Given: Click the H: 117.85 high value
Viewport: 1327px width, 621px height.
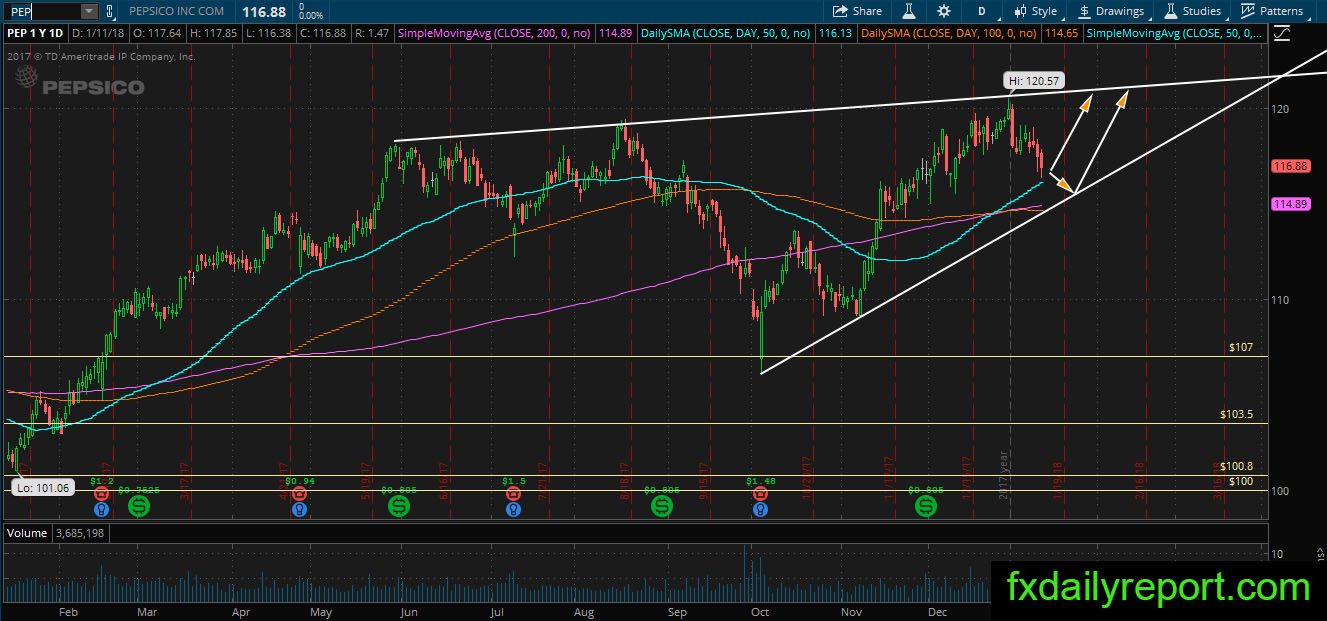Looking at the screenshot, I should [216, 33].
